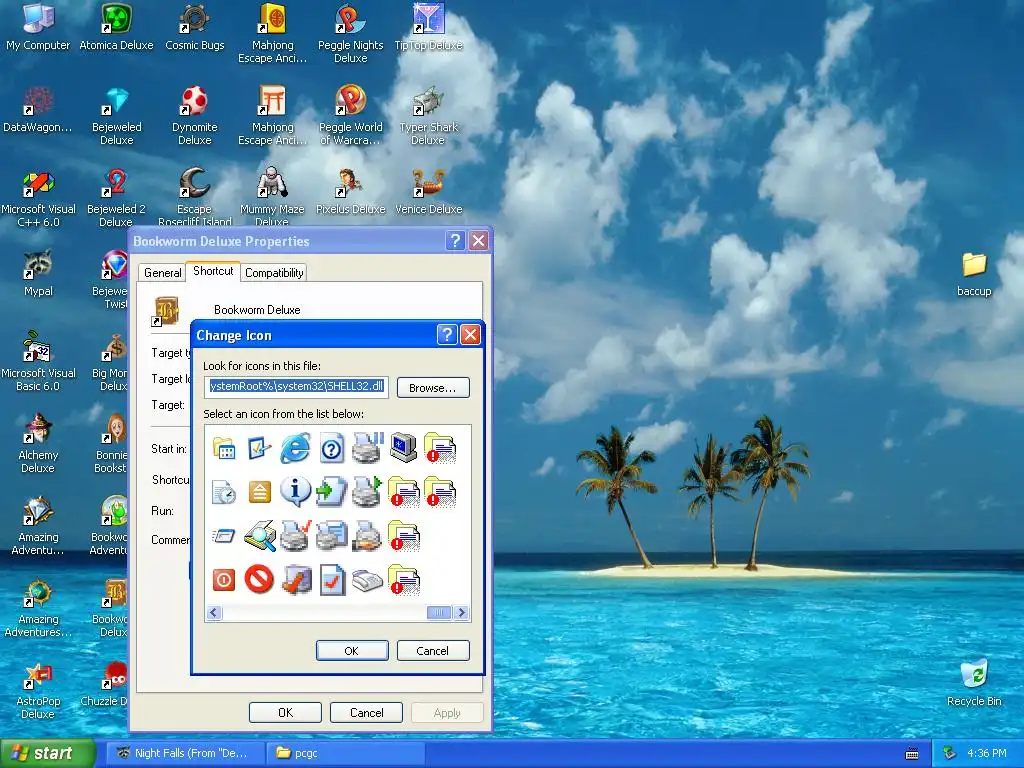The image size is (1024, 768).
Task: Open the General tab in Properties
Action: (163, 273)
